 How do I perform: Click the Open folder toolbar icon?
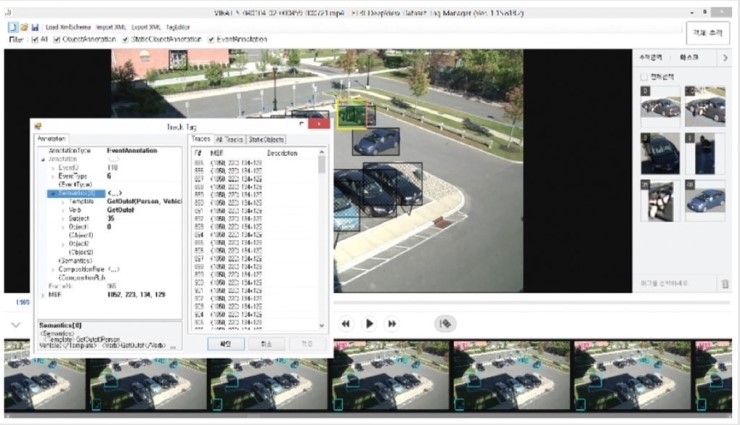click(x=23, y=26)
